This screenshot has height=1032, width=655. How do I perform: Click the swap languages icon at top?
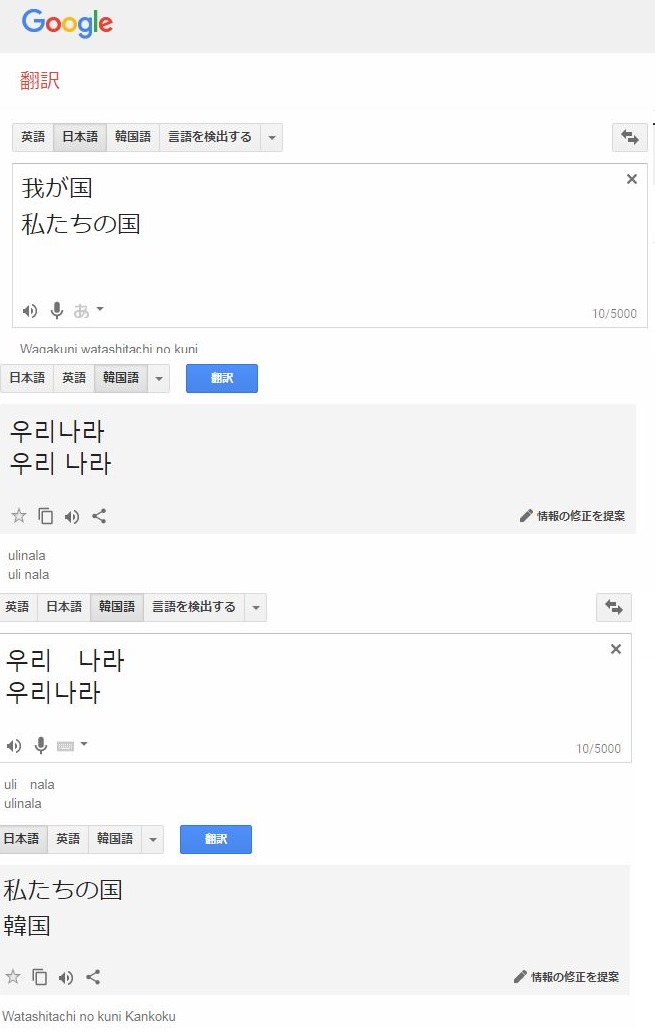pyautogui.click(x=629, y=137)
